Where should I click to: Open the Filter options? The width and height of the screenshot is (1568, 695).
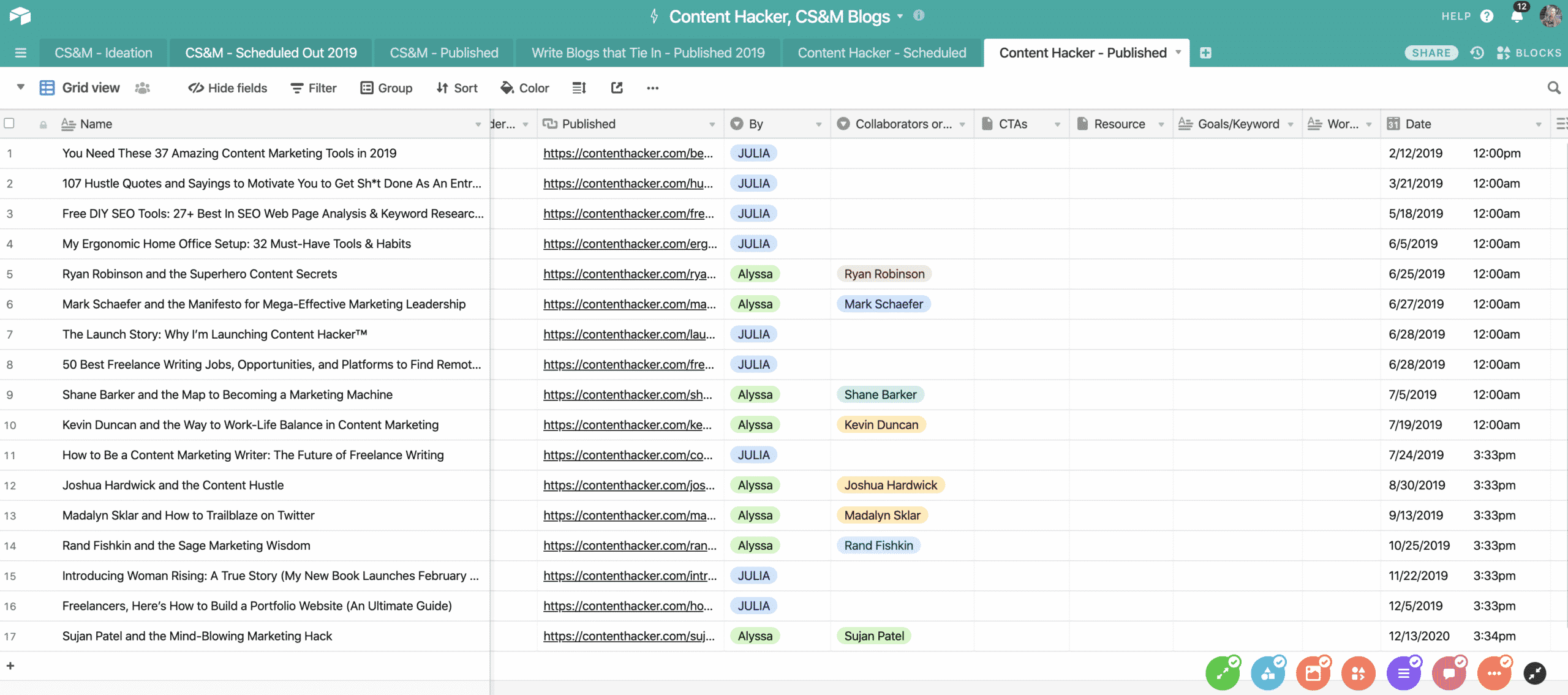pos(313,88)
